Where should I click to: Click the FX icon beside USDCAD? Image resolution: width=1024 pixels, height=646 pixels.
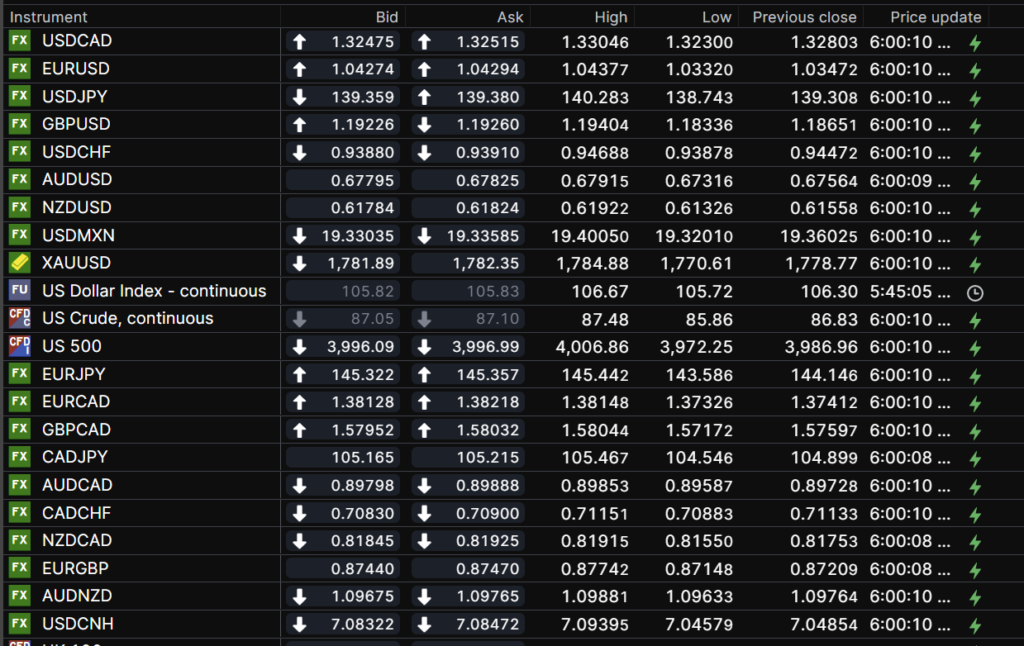pyautogui.click(x=19, y=41)
